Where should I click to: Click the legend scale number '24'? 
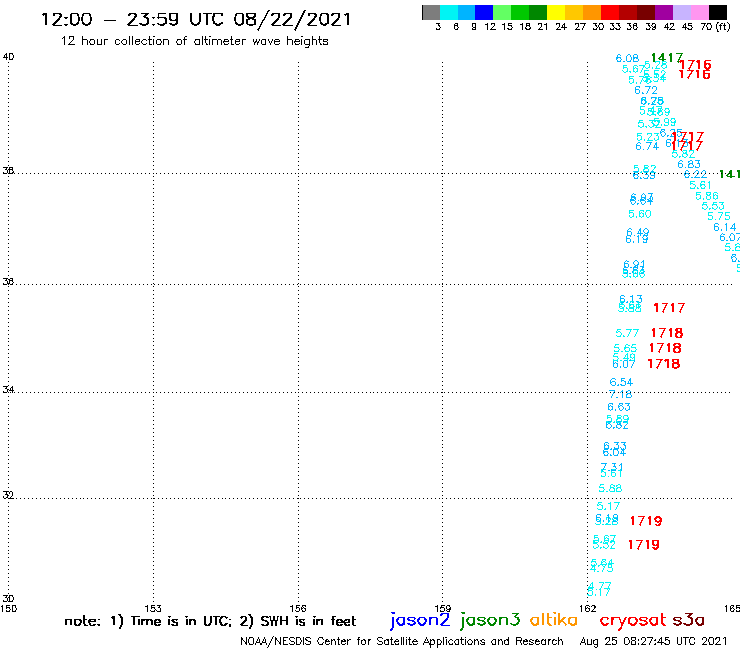[x=561, y=26]
